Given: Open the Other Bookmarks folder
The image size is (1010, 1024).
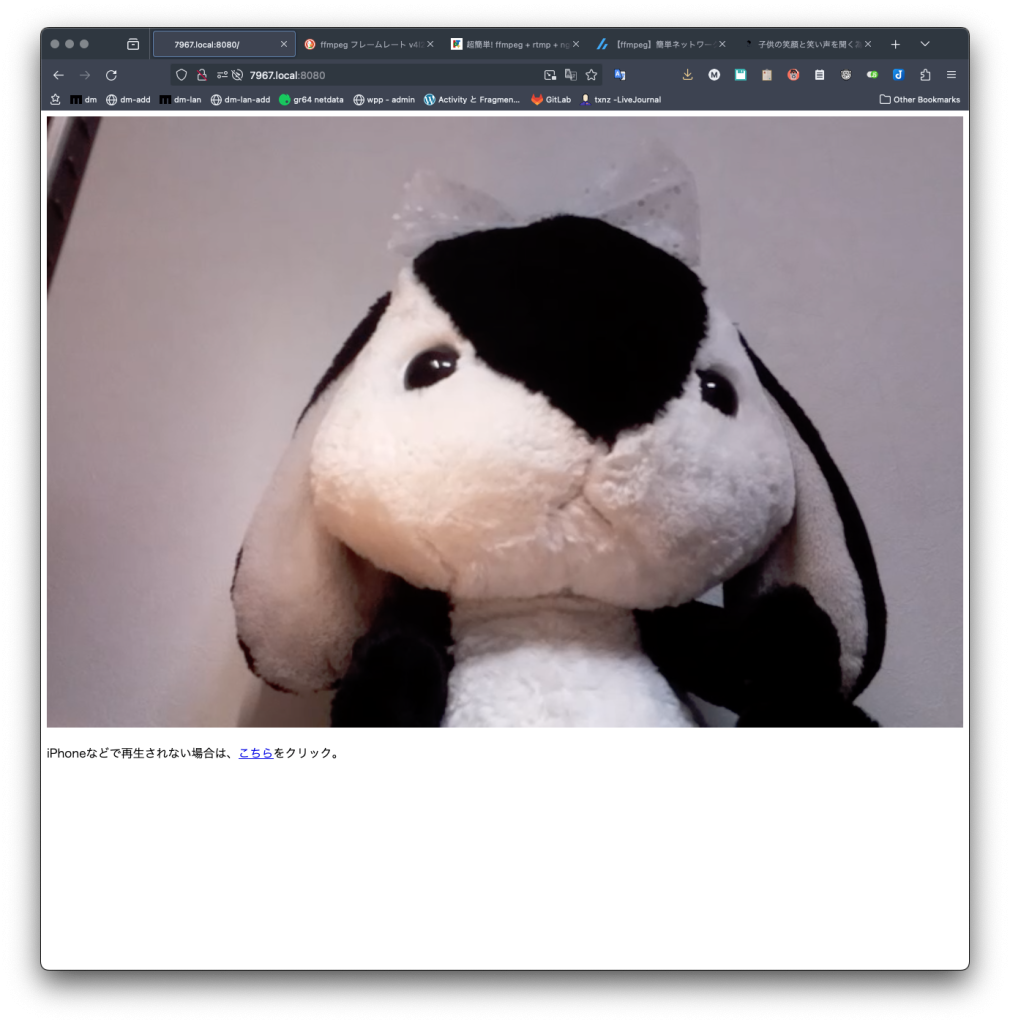Looking at the screenshot, I should pos(919,100).
